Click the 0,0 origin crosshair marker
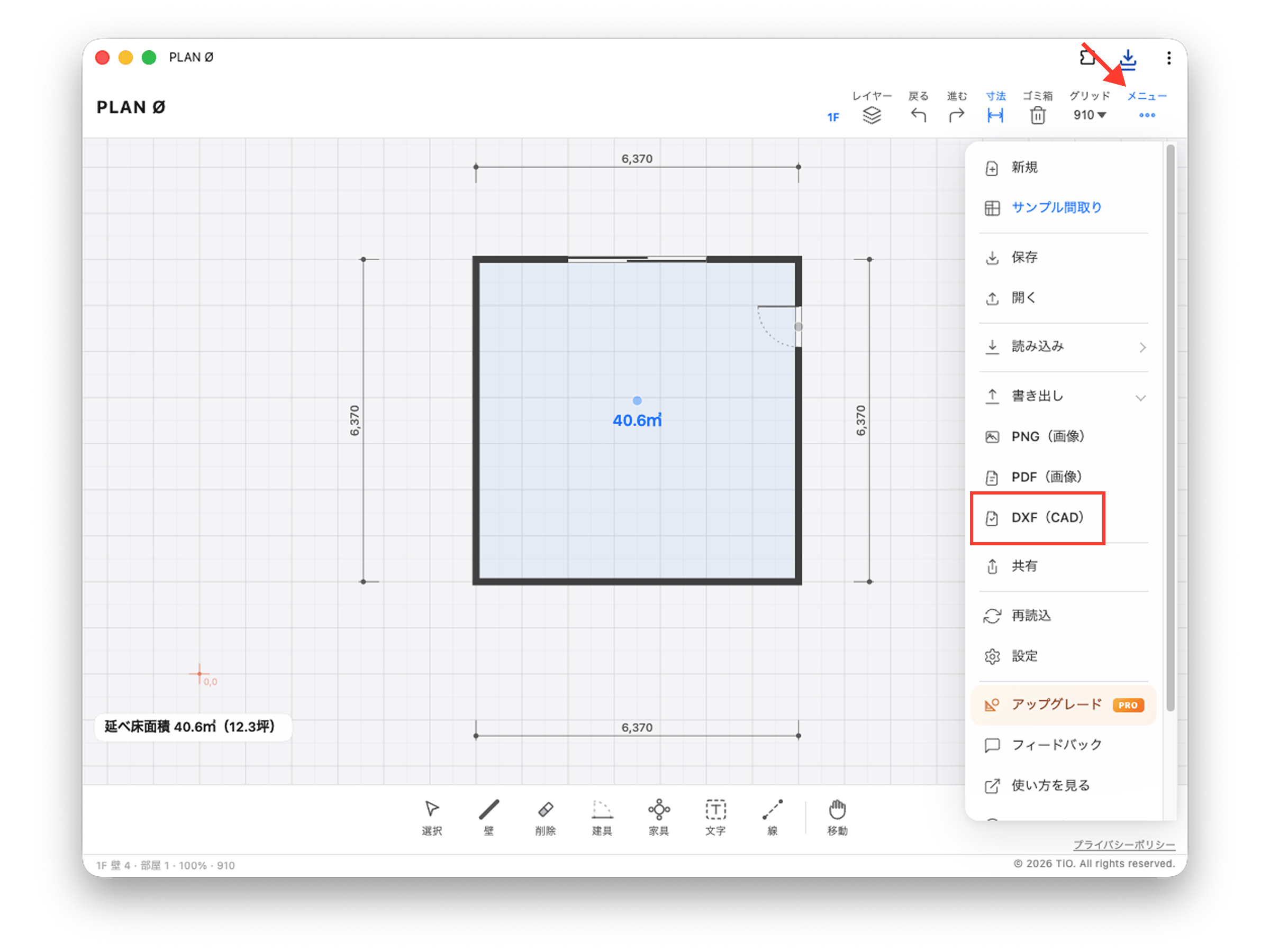The image size is (1270, 952). [x=200, y=673]
